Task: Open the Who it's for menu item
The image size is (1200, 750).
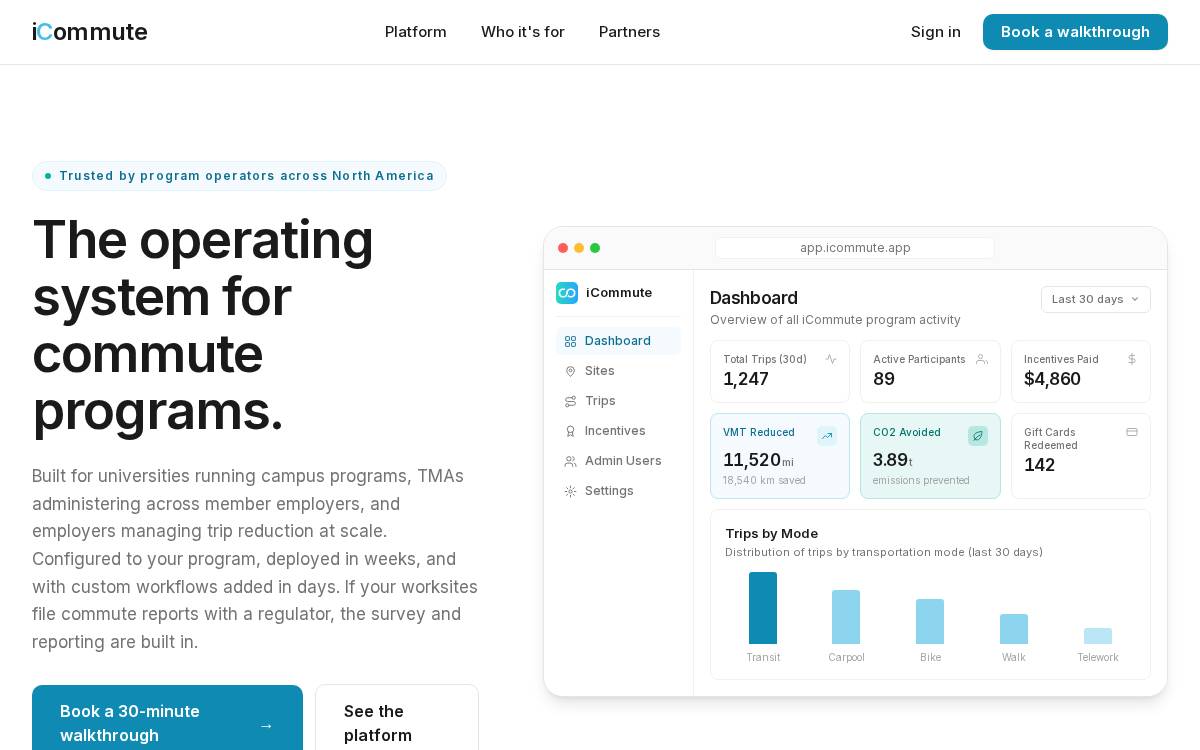Action: (523, 32)
